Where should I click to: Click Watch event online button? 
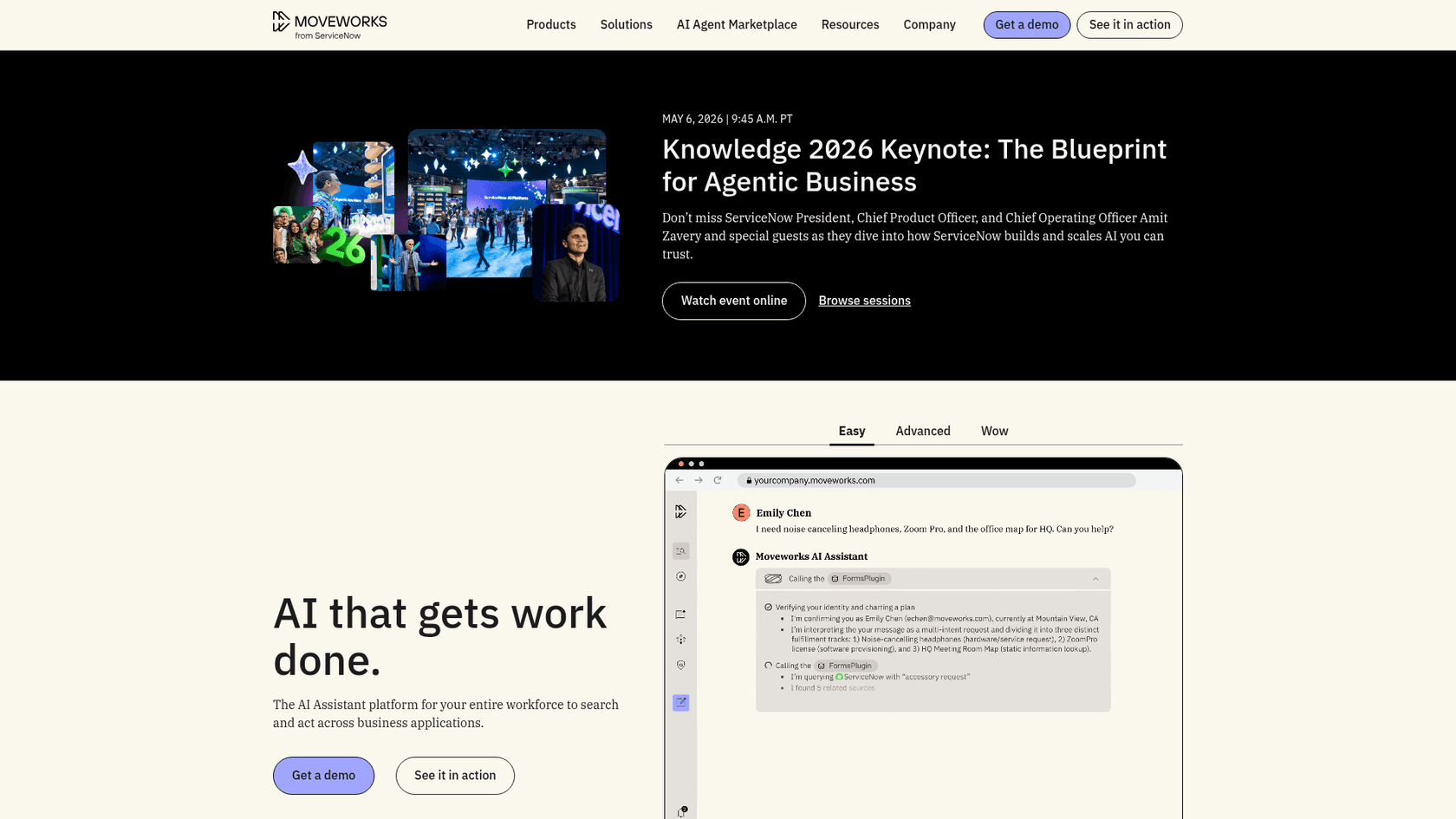click(734, 301)
